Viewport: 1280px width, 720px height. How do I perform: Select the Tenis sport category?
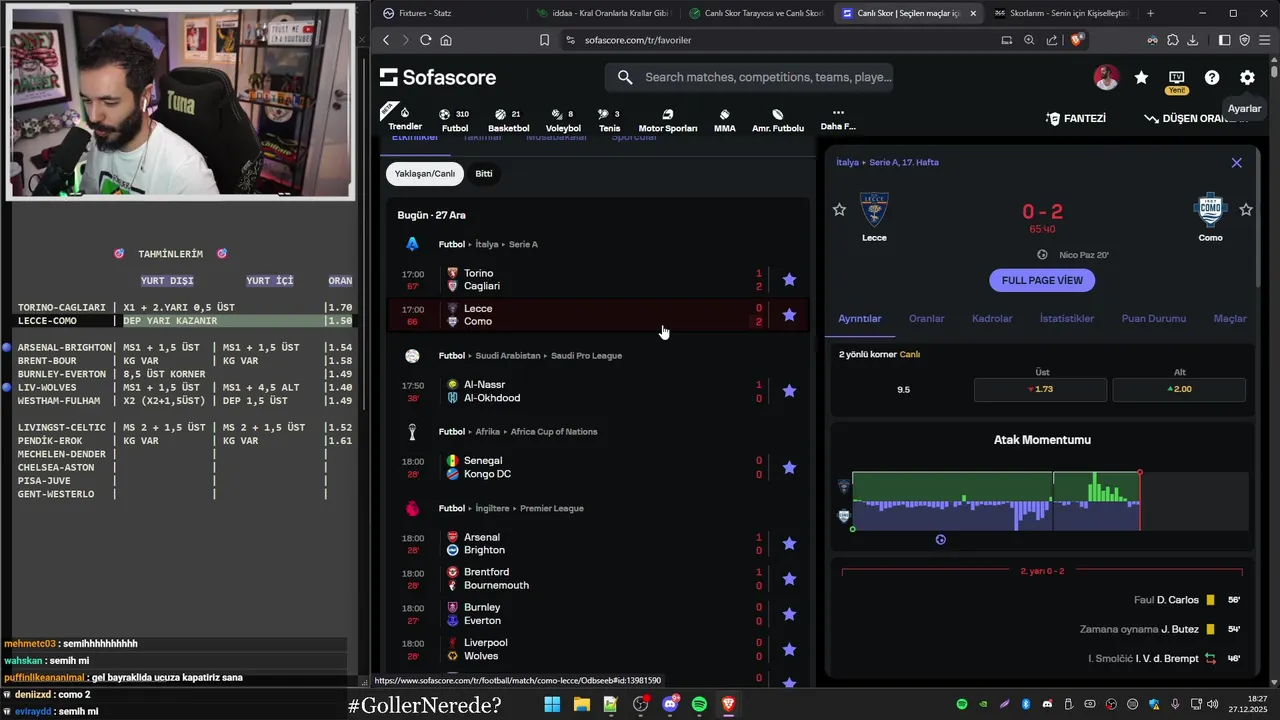pyautogui.click(x=609, y=120)
